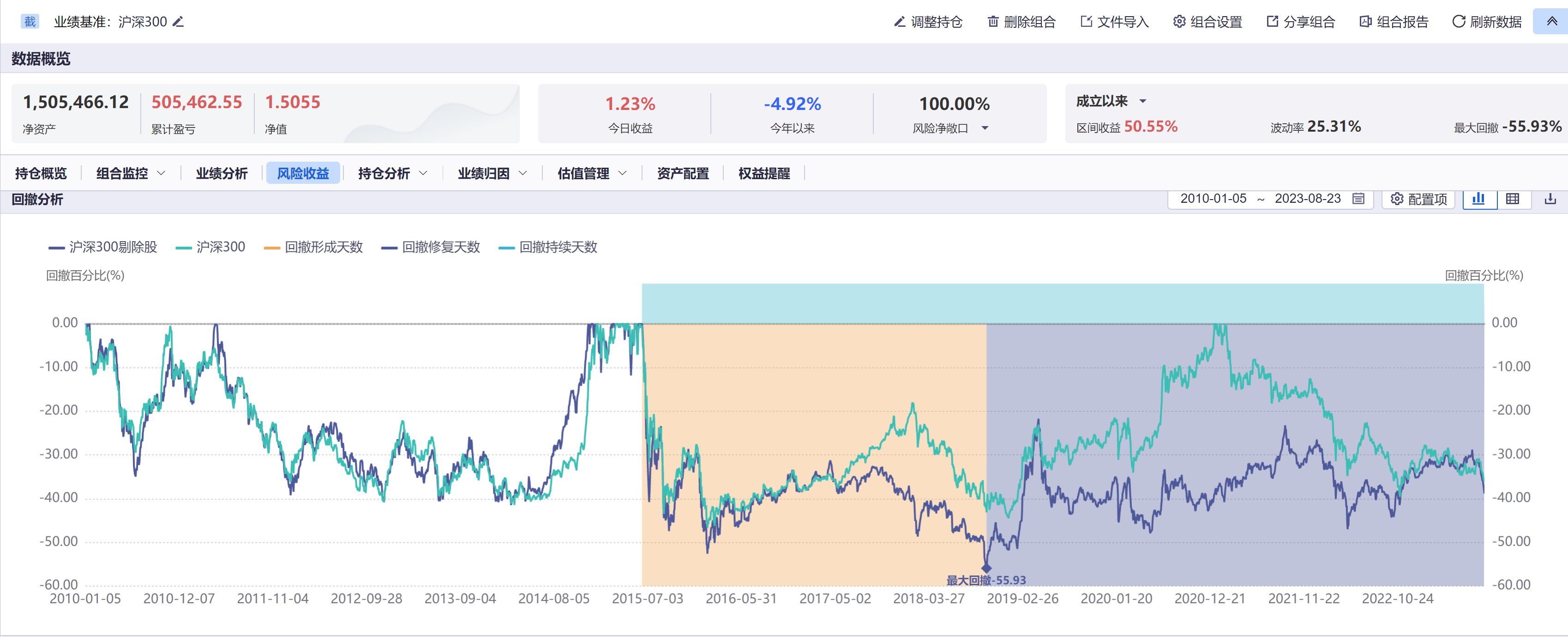Image resolution: width=1568 pixels, height=637 pixels.
Task: Expand the 组合监控 tab menu
Action: pyautogui.click(x=161, y=174)
